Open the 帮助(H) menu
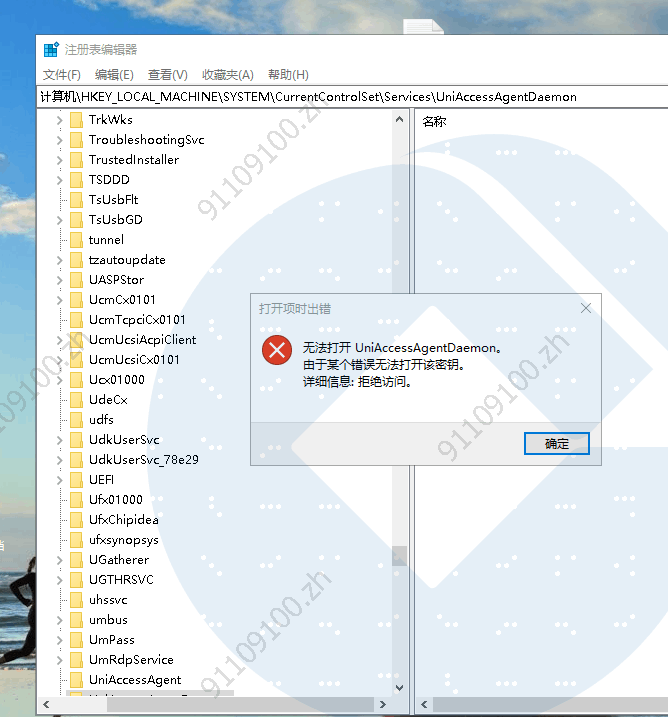This screenshot has width=668, height=717. click(x=289, y=75)
